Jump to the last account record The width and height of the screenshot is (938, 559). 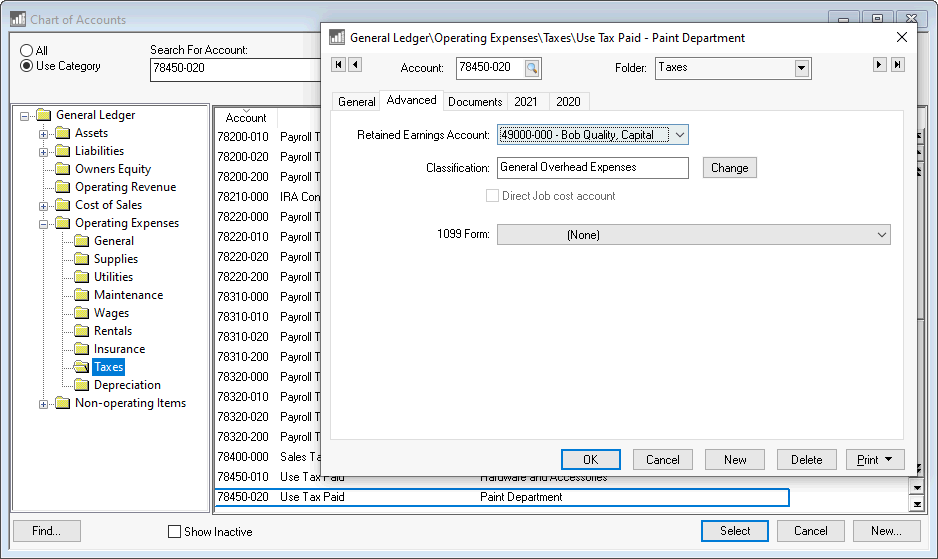[x=897, y=65]
